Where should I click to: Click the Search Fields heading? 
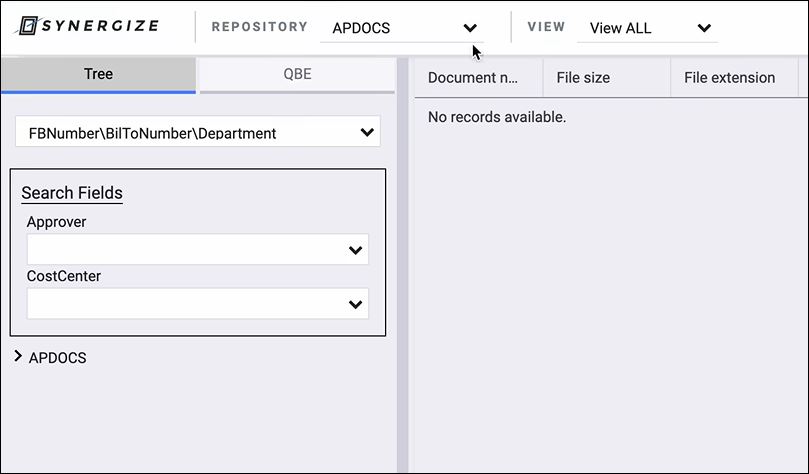(72, 193)
